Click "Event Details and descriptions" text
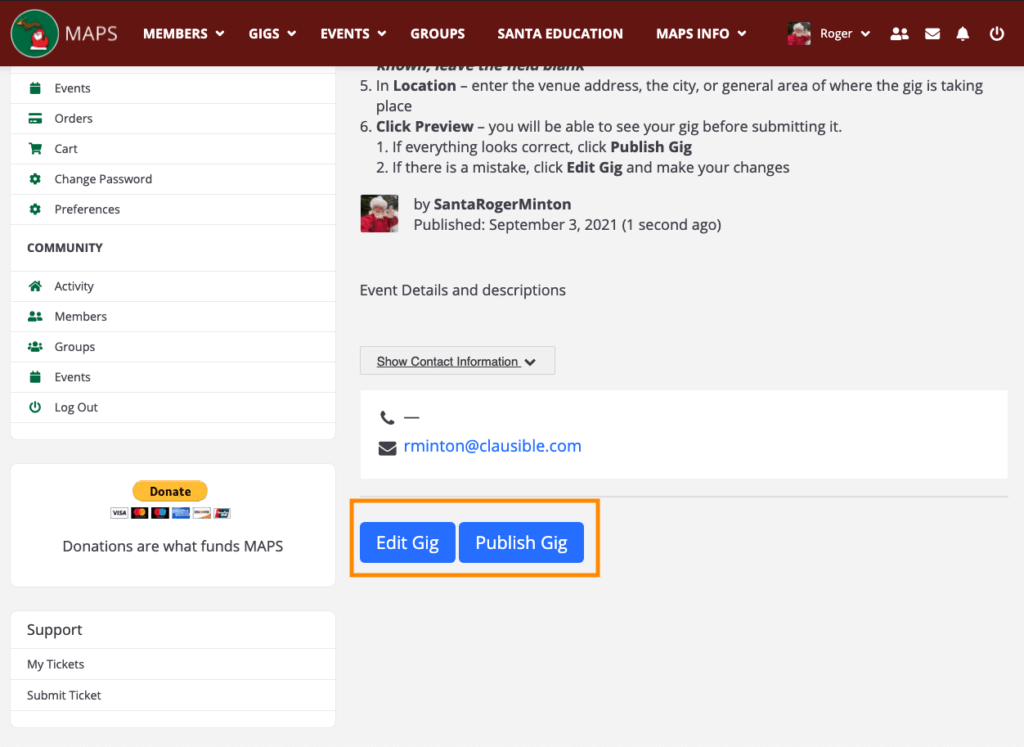This screenshot has width=1024, height=747. pyautogui.click(x=463, y=290)
